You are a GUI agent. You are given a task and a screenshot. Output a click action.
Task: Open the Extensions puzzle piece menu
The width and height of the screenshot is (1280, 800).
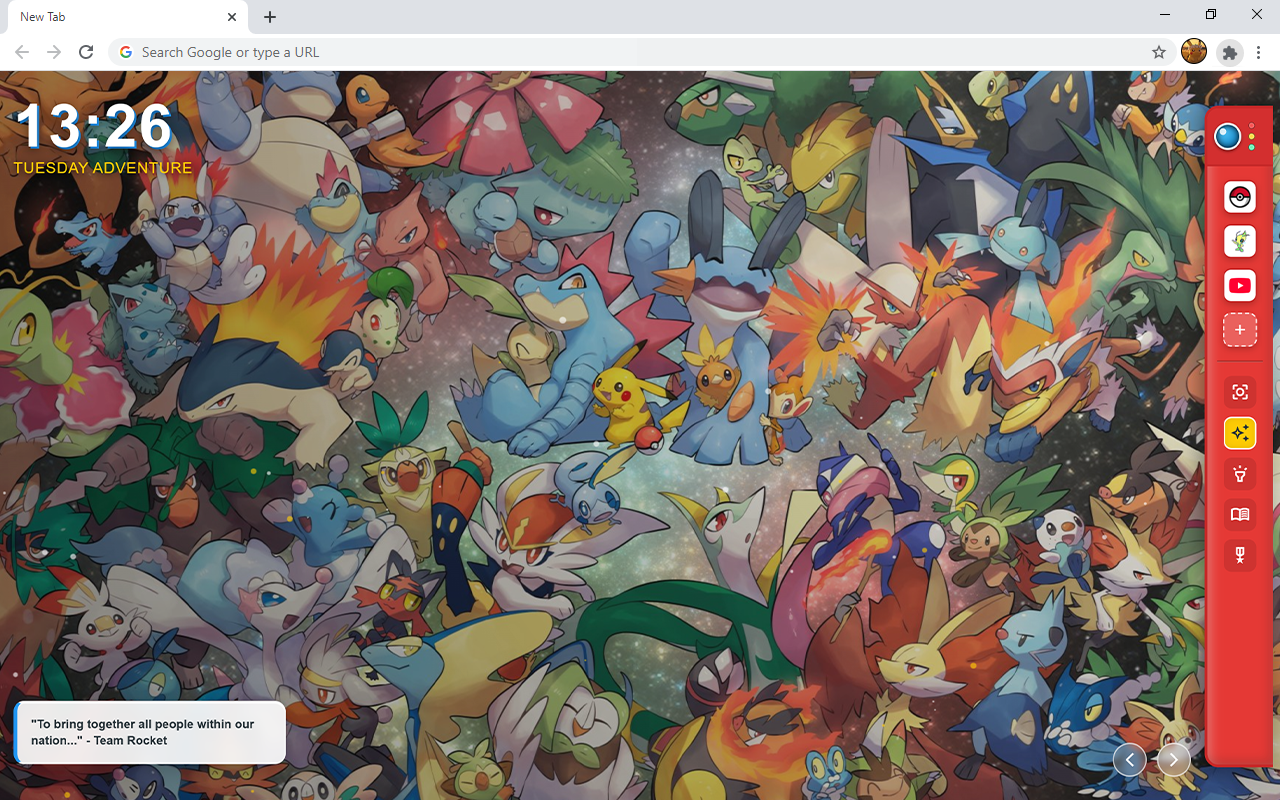[1230, 52]
